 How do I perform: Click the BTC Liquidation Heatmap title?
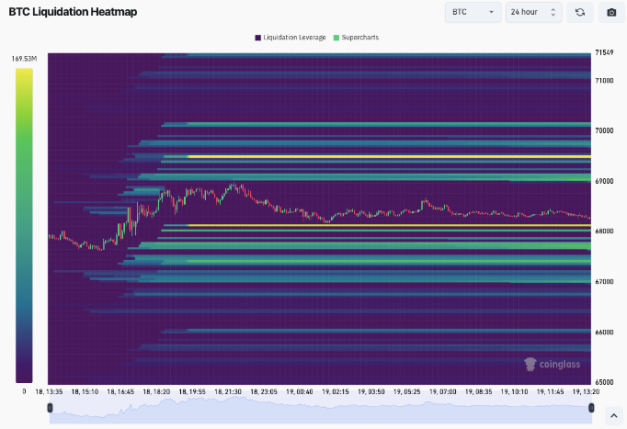[73, 12]
